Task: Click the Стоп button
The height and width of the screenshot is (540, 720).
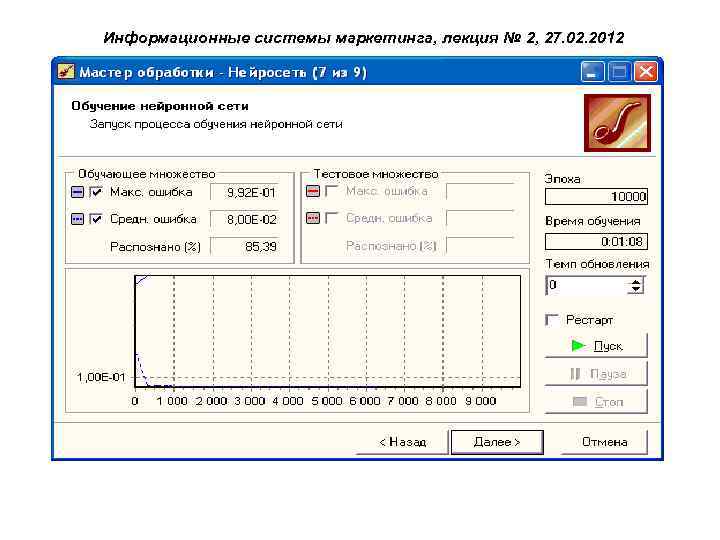Action: [x=596, y=402]
